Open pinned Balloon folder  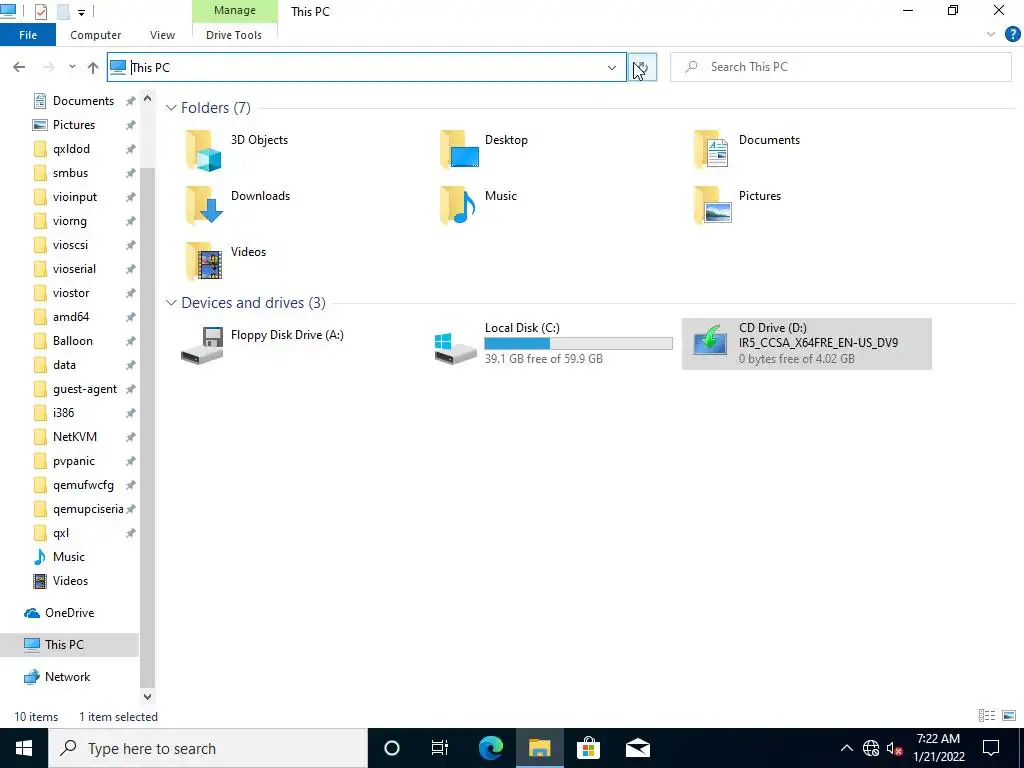point(72,341)
